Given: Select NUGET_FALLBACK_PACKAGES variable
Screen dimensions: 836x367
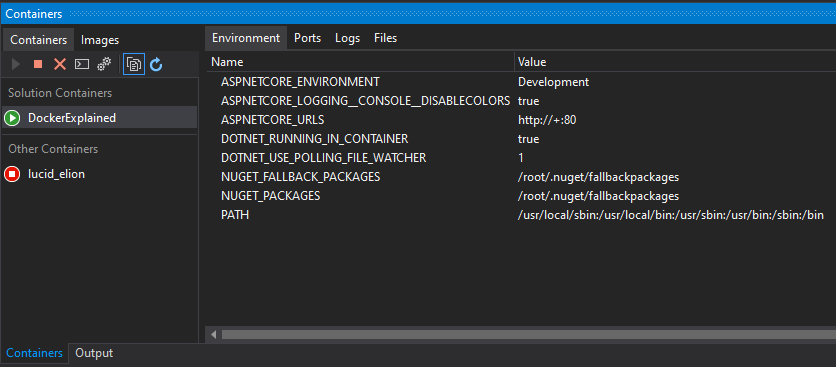Looking at the screenshot, I should click(301, 177).
